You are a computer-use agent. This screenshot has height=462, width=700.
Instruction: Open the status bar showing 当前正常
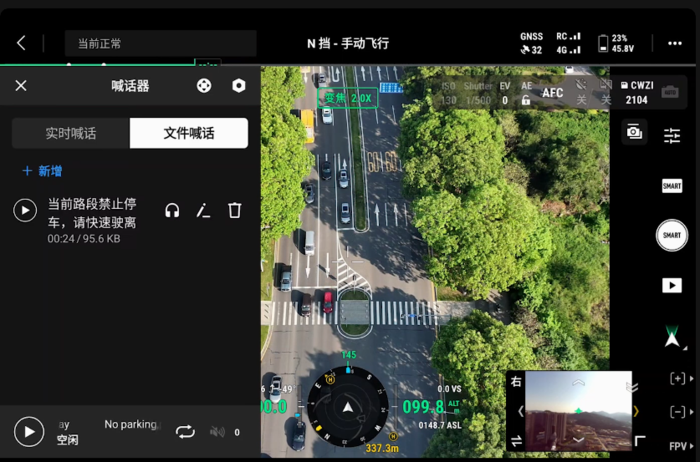(161, 43)
